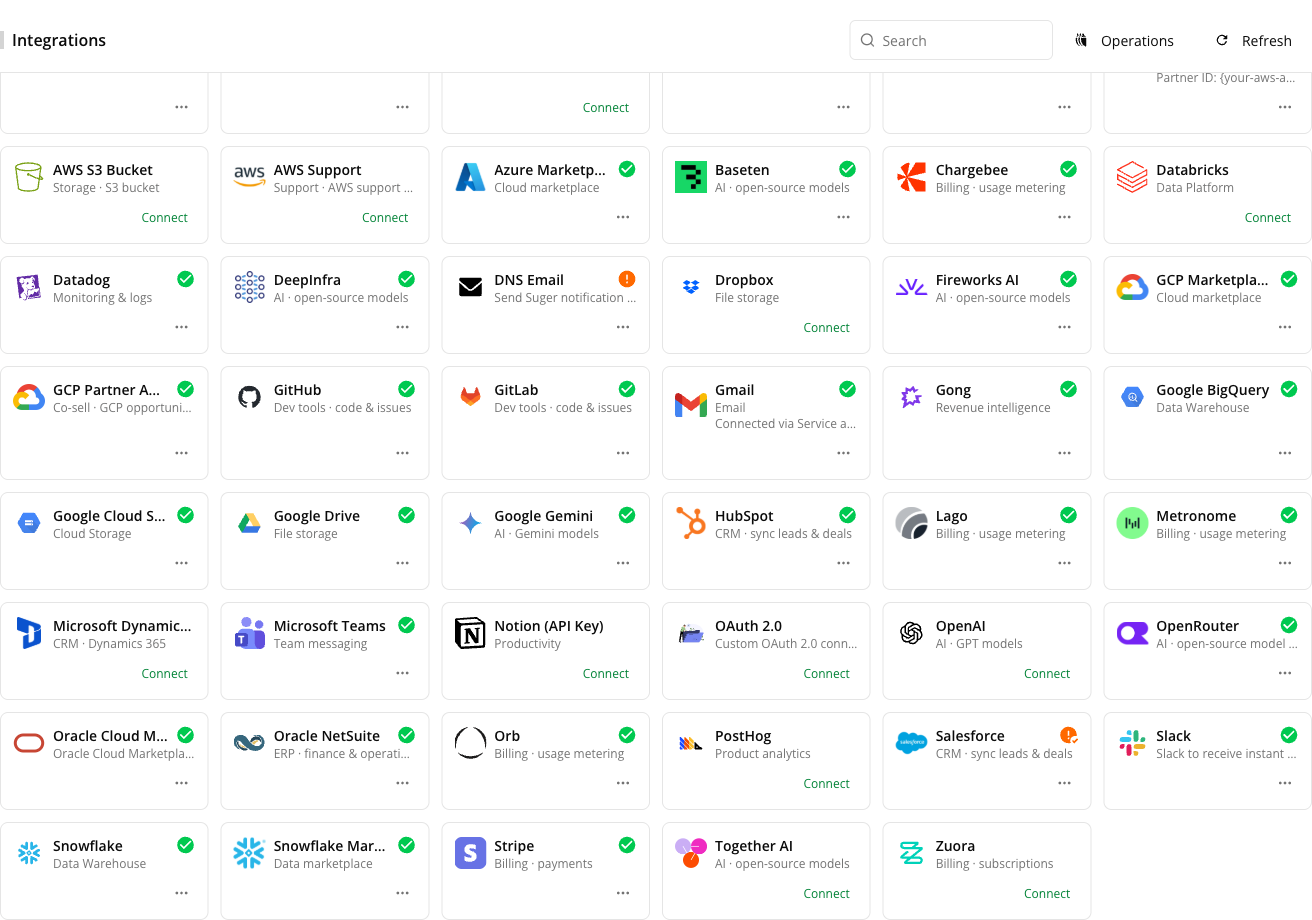Refresh the integrations list
1312x920 pixels.
[x=1254, y=41]
